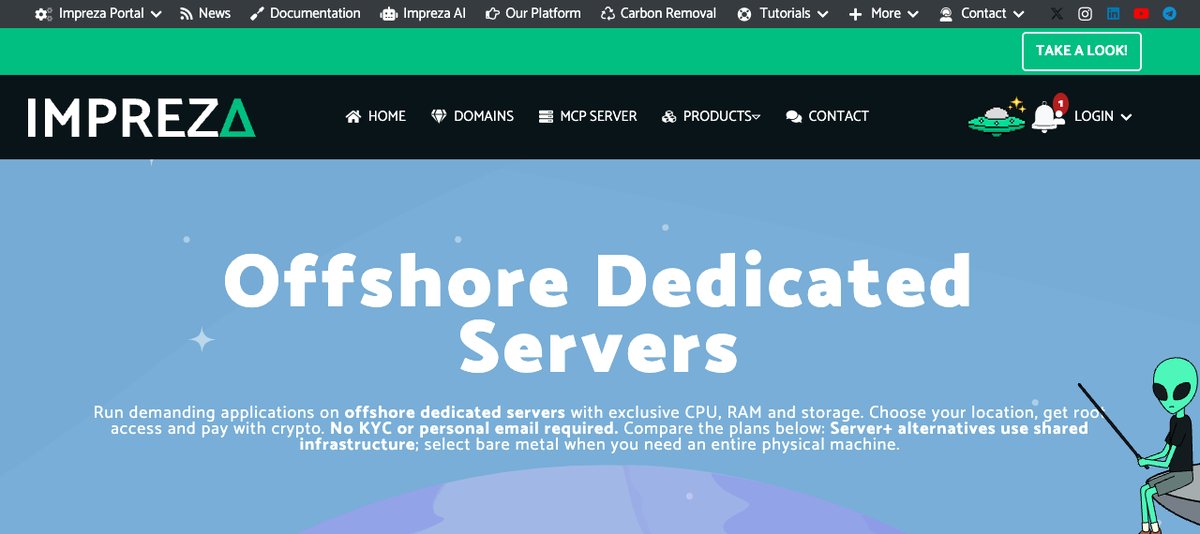This screenshot has height=534, width=1200.
Task: Expand the LOGIN dropdown
Action: [x=1126, y=117]
